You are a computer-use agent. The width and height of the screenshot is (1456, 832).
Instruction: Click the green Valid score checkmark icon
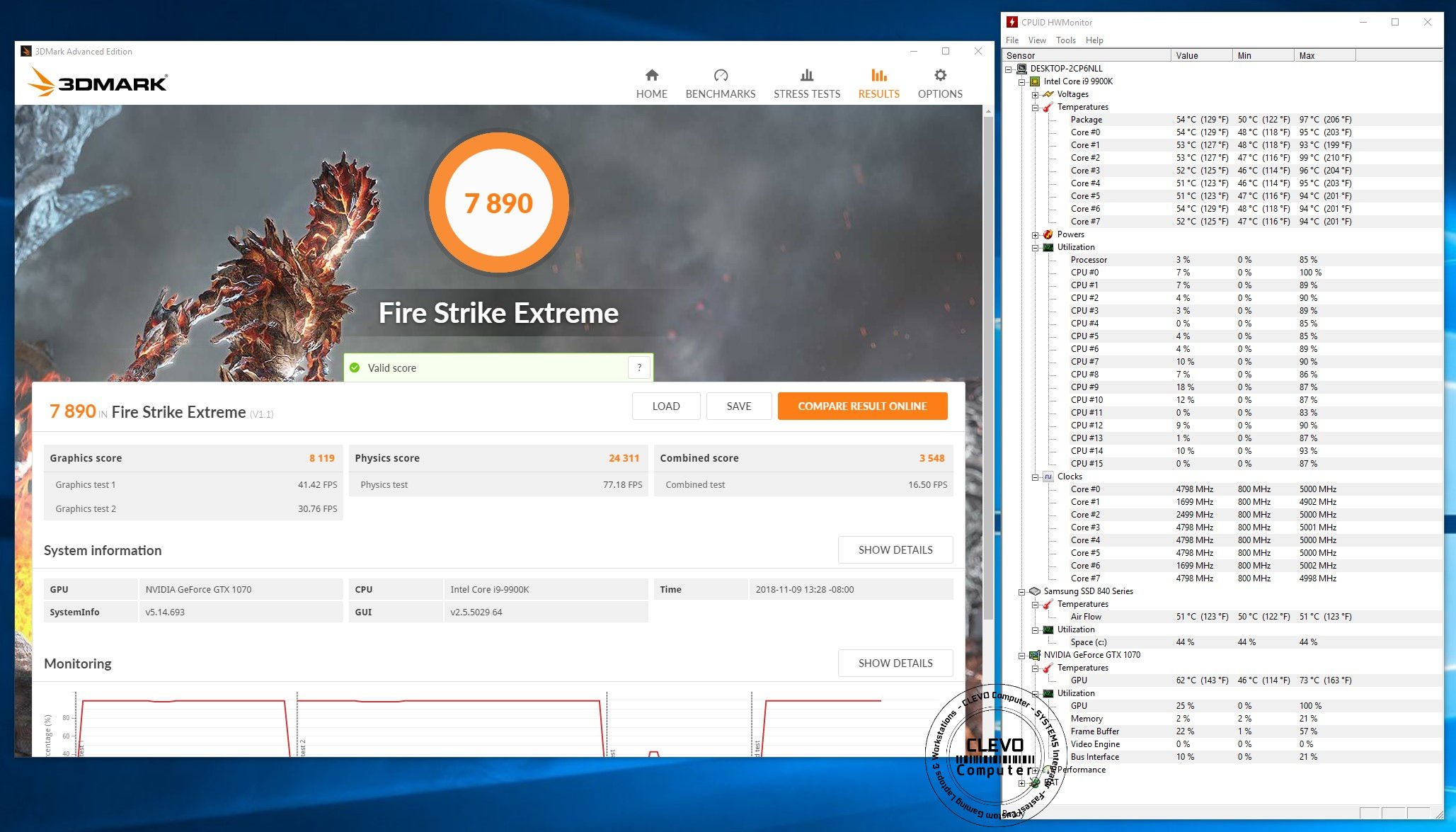coord(355,367)
